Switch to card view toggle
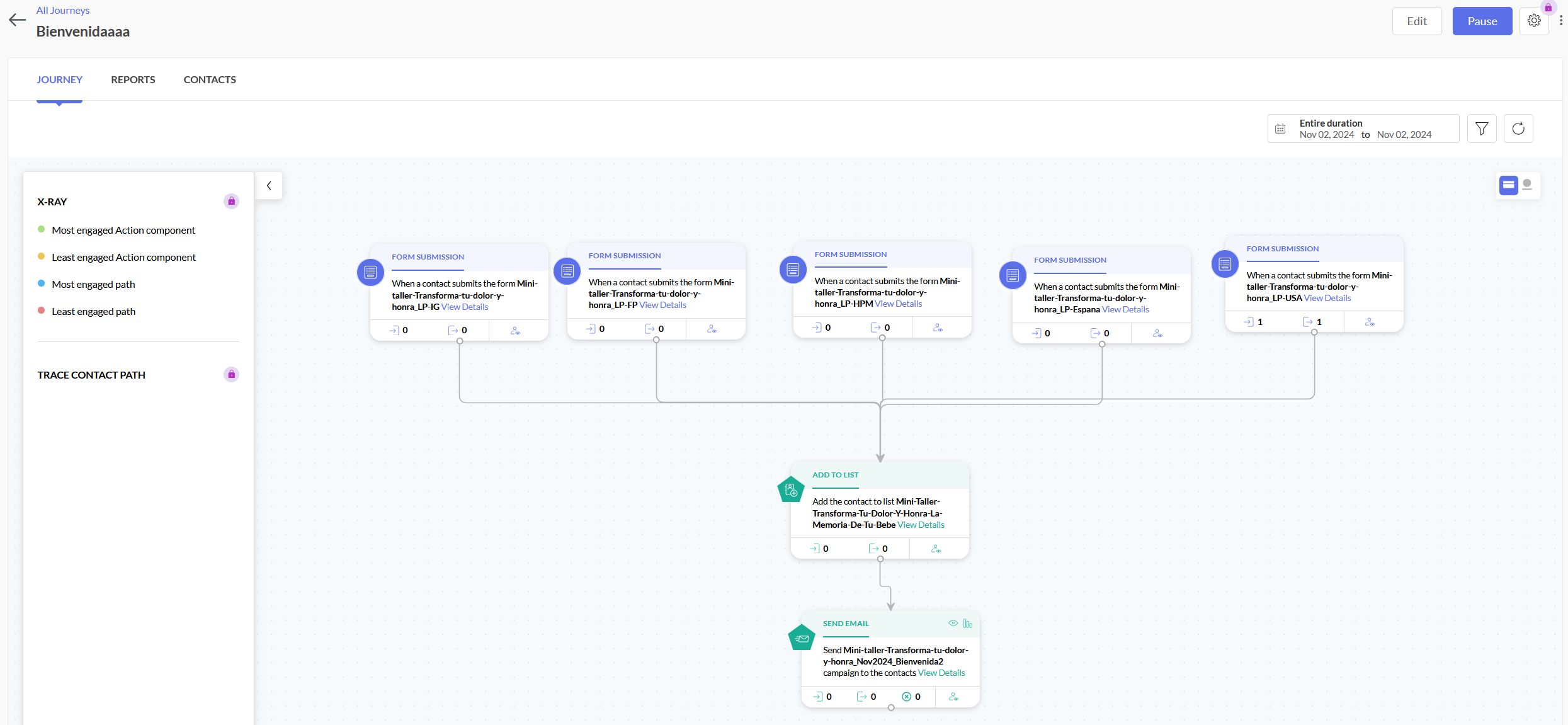This screenshot has width=1568, height=725. (x=1509, y=185)
